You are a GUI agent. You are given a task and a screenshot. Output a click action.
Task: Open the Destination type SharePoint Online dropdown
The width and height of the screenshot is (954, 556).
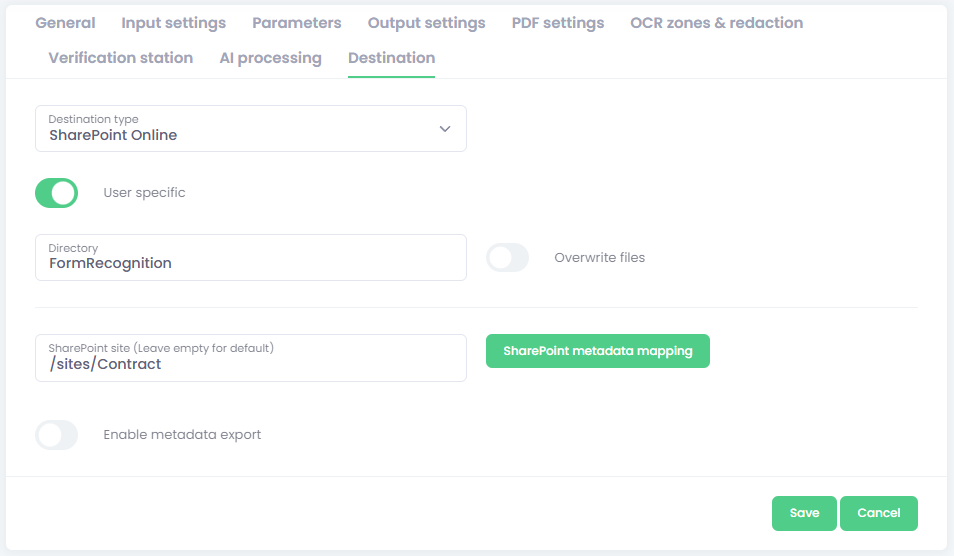[240, 129]
